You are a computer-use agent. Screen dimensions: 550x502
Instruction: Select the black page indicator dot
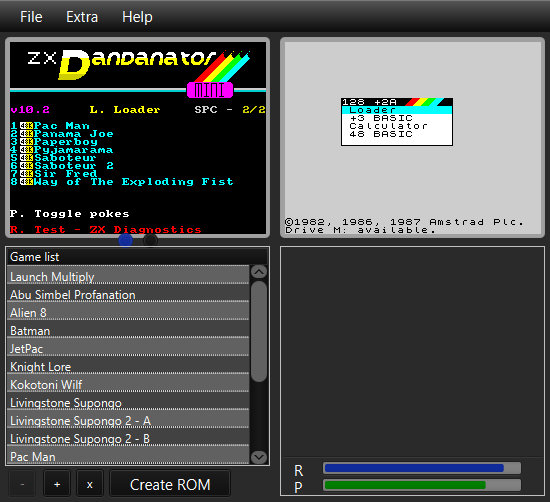tap(150, 240)
